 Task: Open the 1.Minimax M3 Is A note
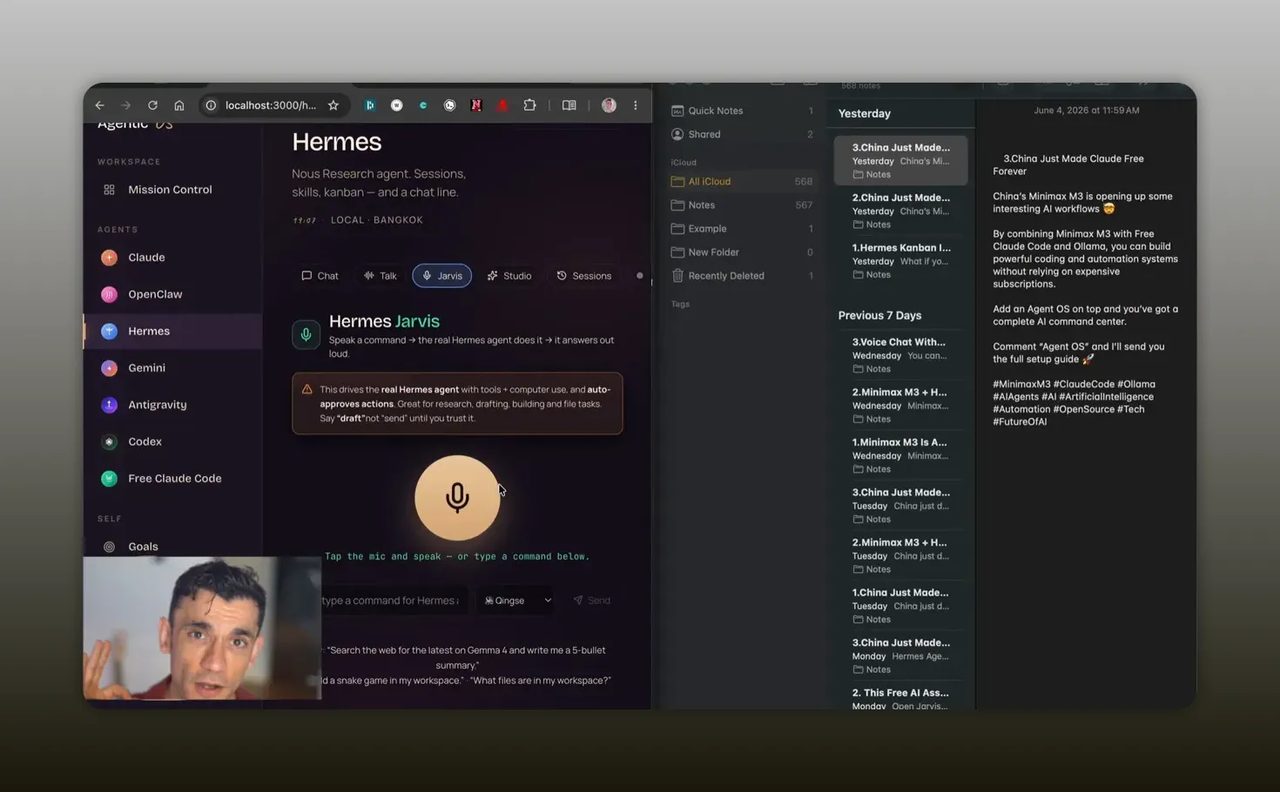point(901,455)
